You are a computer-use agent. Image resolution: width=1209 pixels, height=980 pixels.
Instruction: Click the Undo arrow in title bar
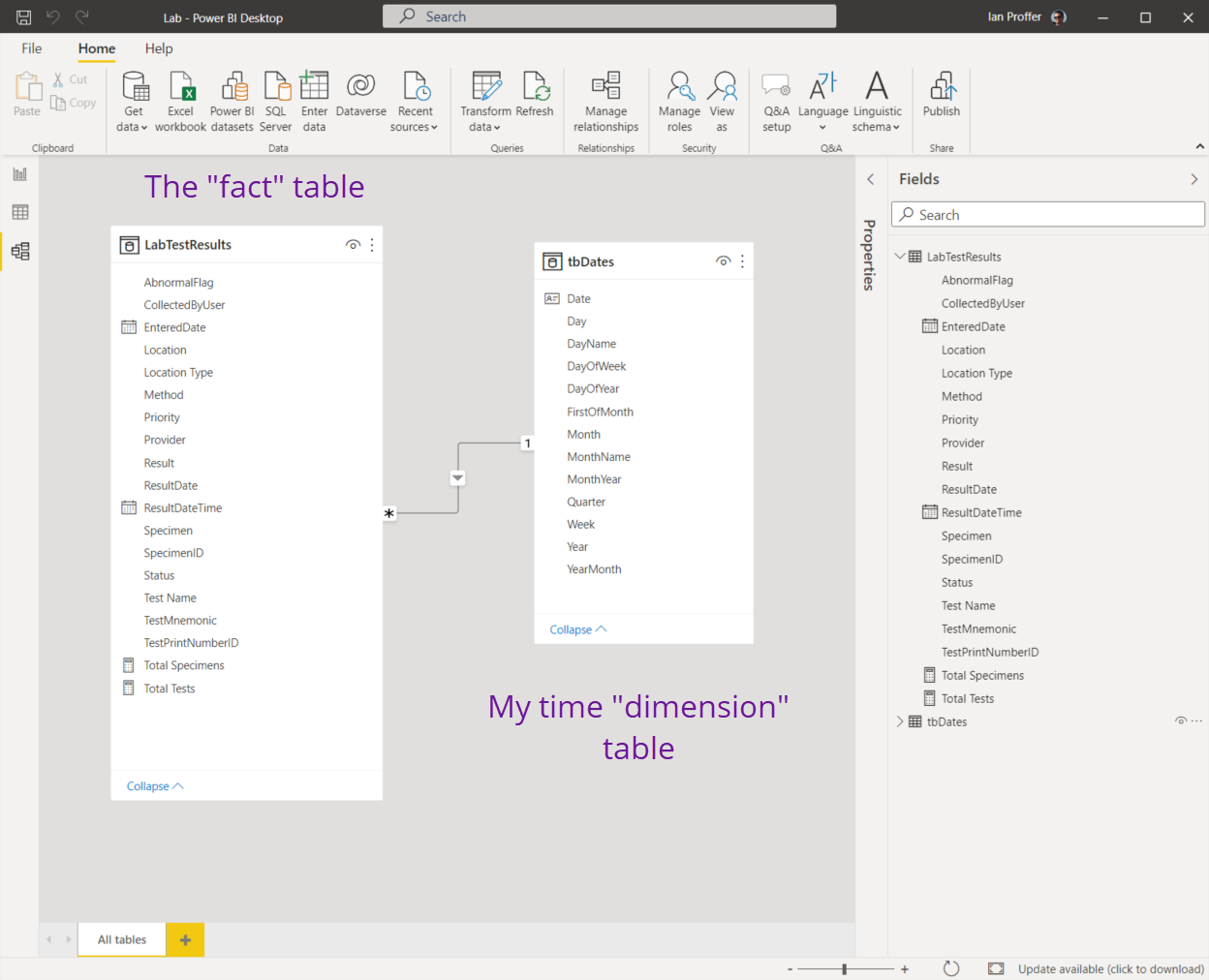pos(53,16)
